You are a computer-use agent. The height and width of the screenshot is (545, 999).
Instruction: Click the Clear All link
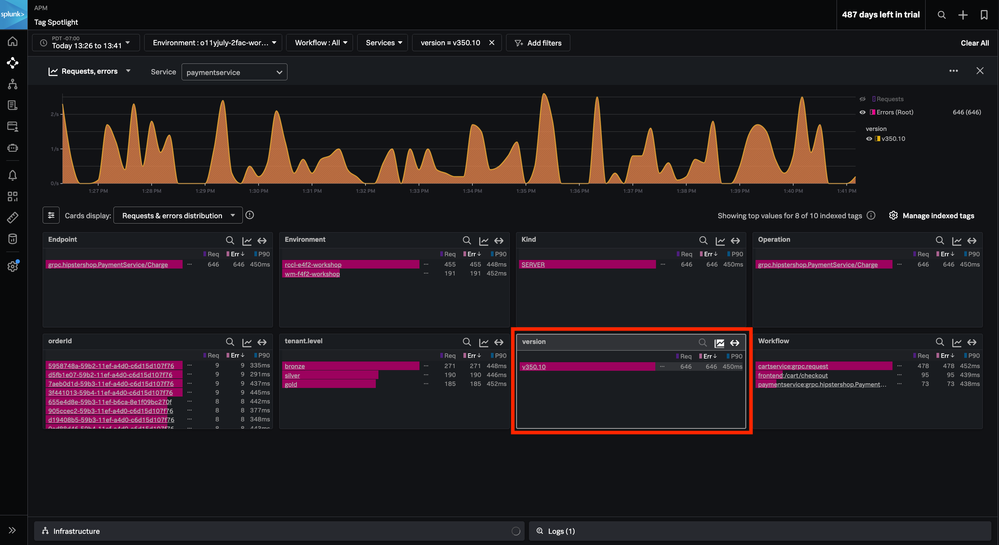974,43
